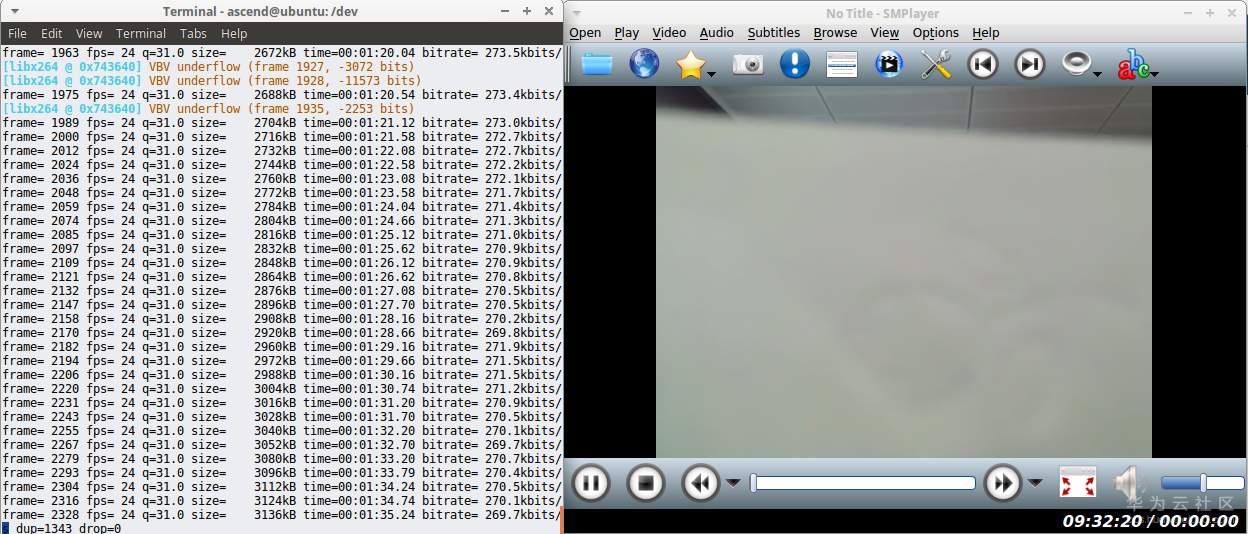Click terminal line with VBV underflow frame 1935
Viewport: 1248px width, 534px height.
(x=208, y=109)
